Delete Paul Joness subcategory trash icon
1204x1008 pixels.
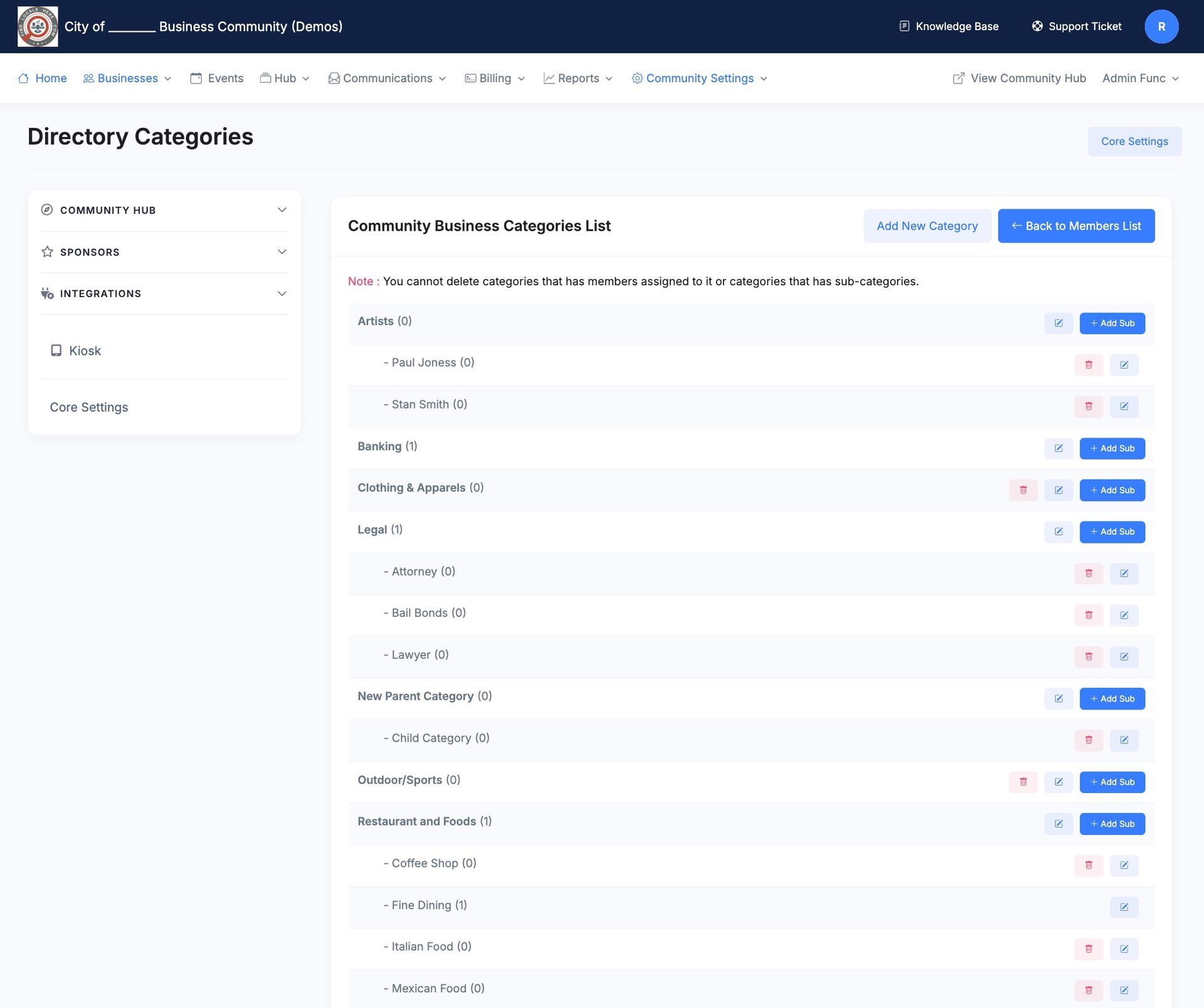(1089, 364)
